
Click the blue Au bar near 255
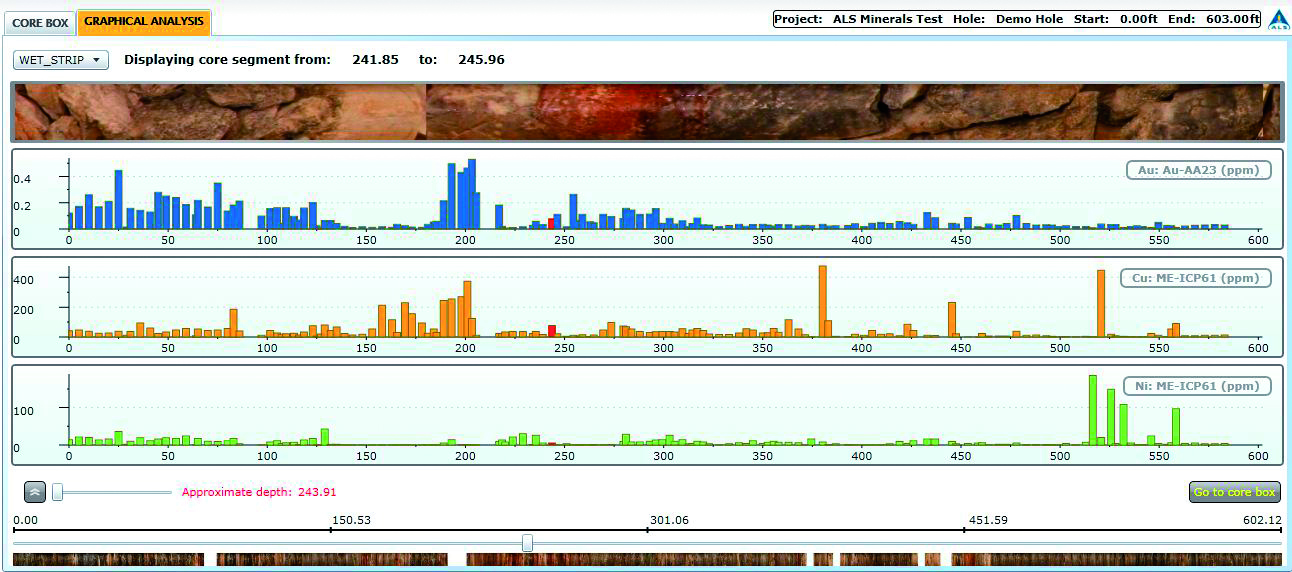[x=573, y=212]
